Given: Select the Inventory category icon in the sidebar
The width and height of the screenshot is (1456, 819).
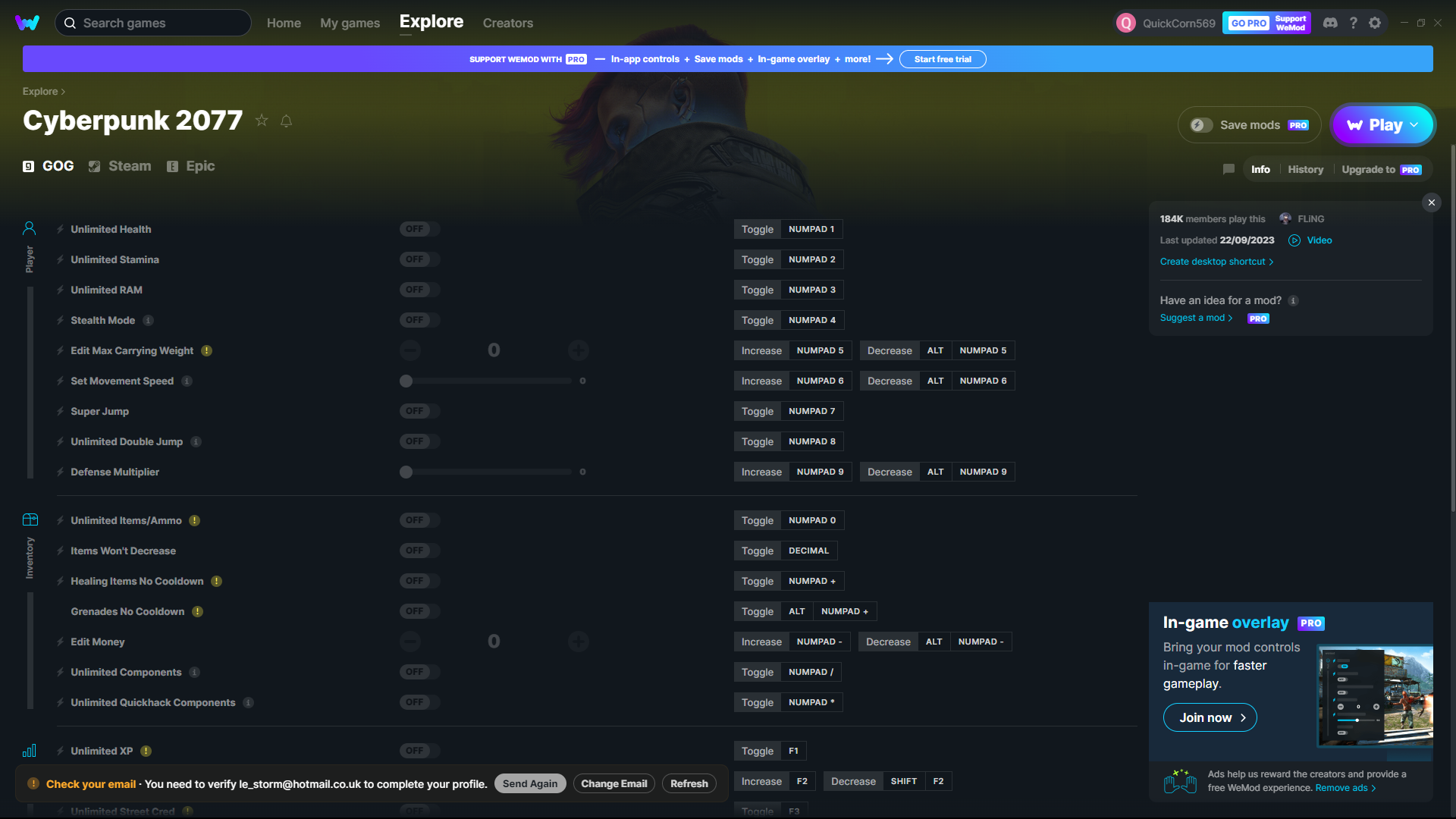Looking at the screenshot, I should (x=30, y=519).
